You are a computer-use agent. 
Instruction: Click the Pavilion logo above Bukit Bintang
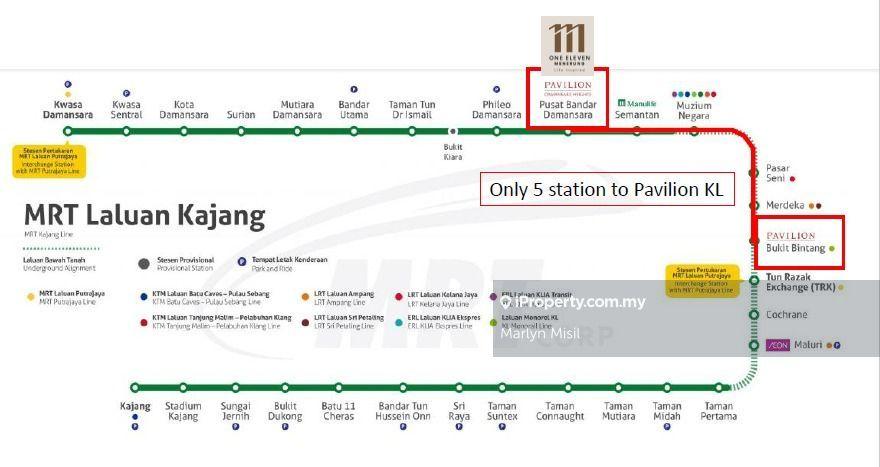click(791, 236)
